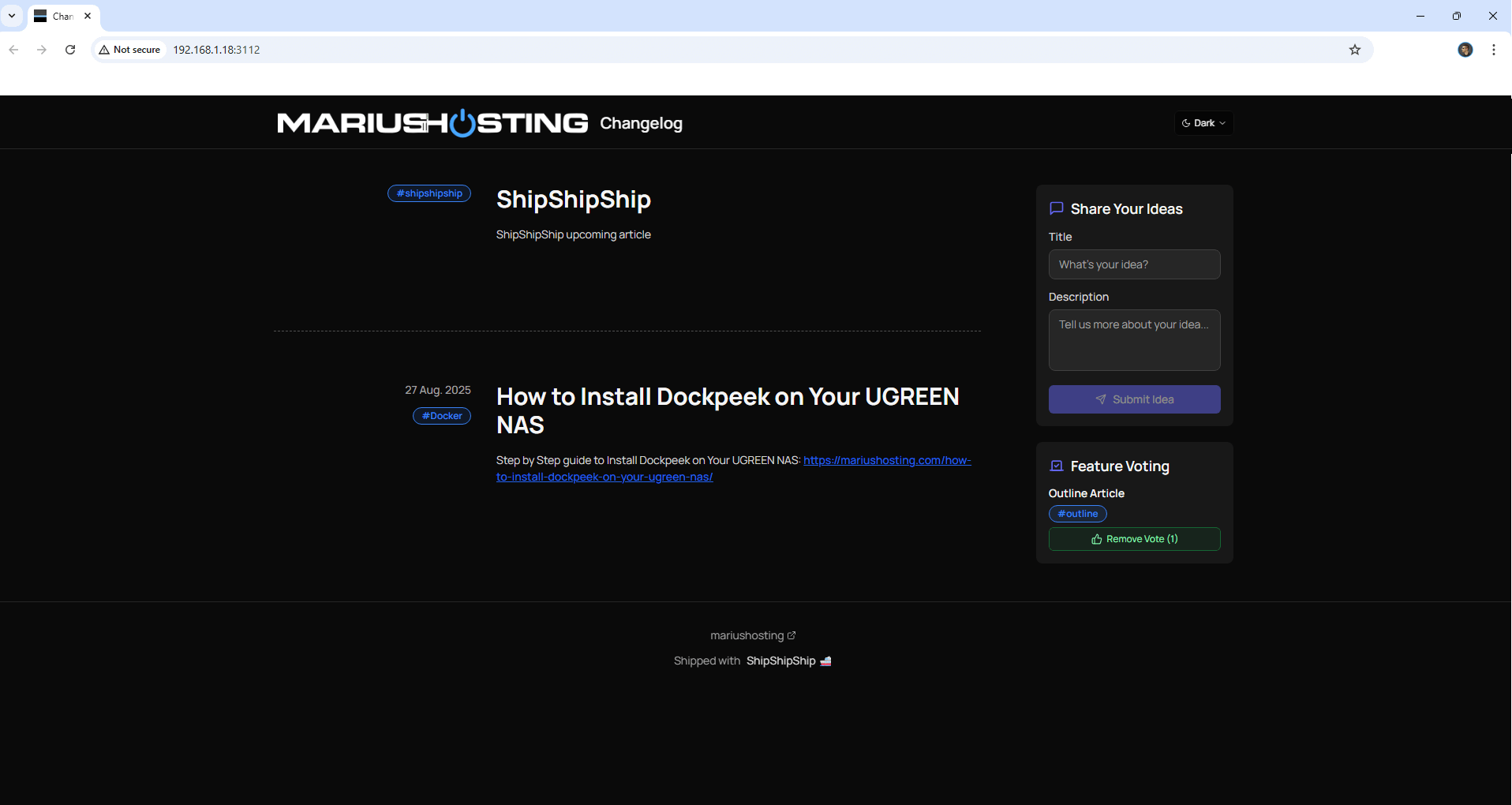Remove vote for Outline Article

click(x=1134, y=539)
